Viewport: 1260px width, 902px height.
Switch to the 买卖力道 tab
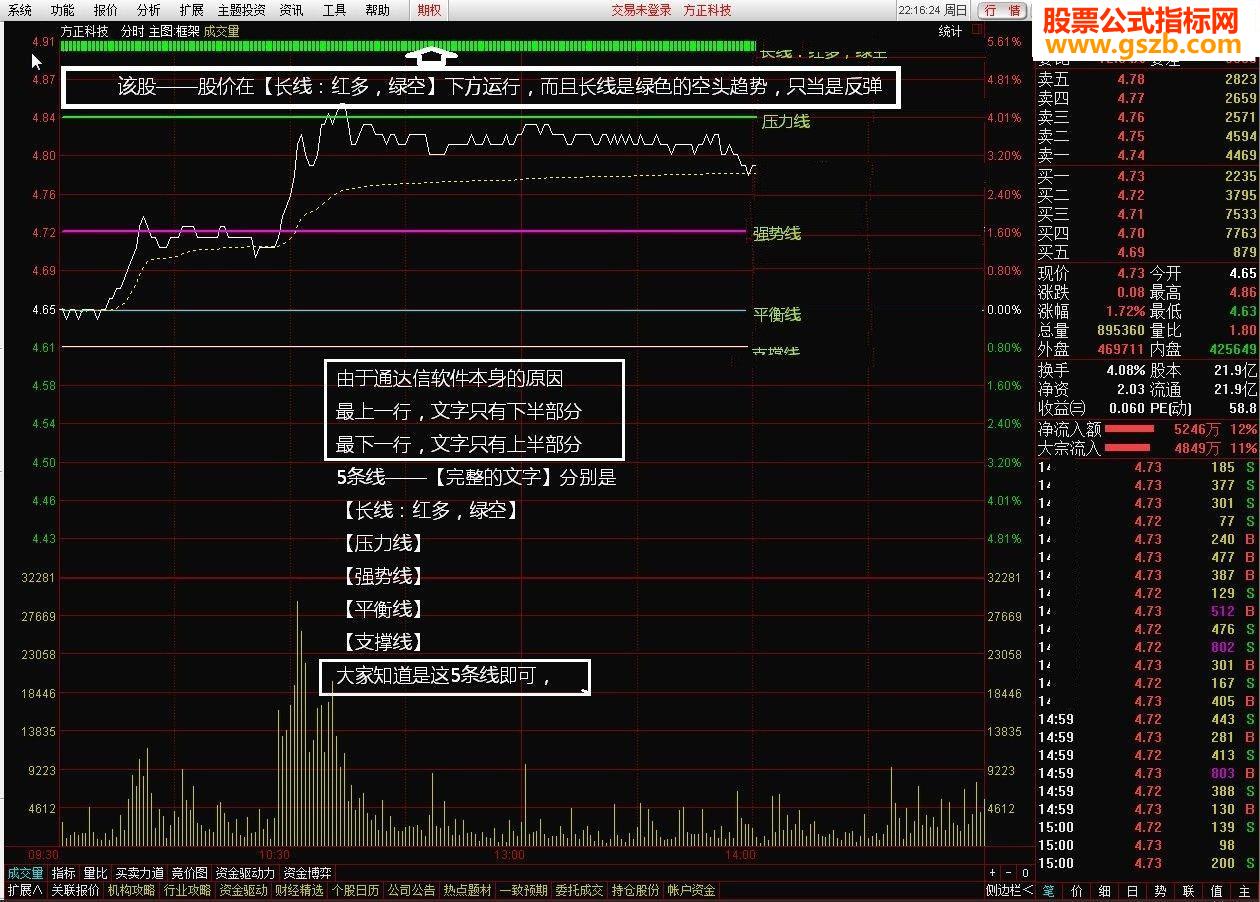coord(139,873)
